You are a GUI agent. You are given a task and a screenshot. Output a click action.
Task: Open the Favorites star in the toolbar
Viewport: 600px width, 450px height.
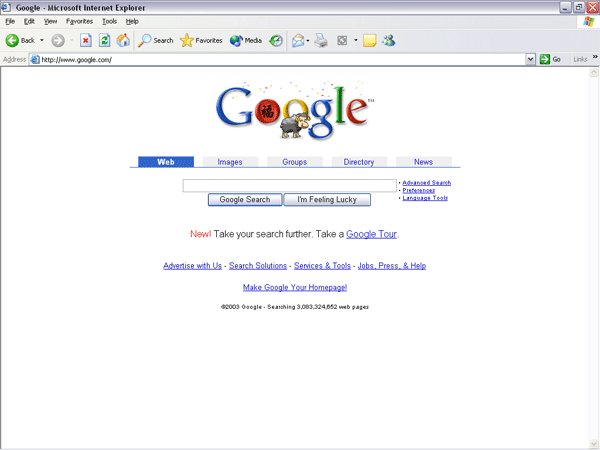[201, 40]
